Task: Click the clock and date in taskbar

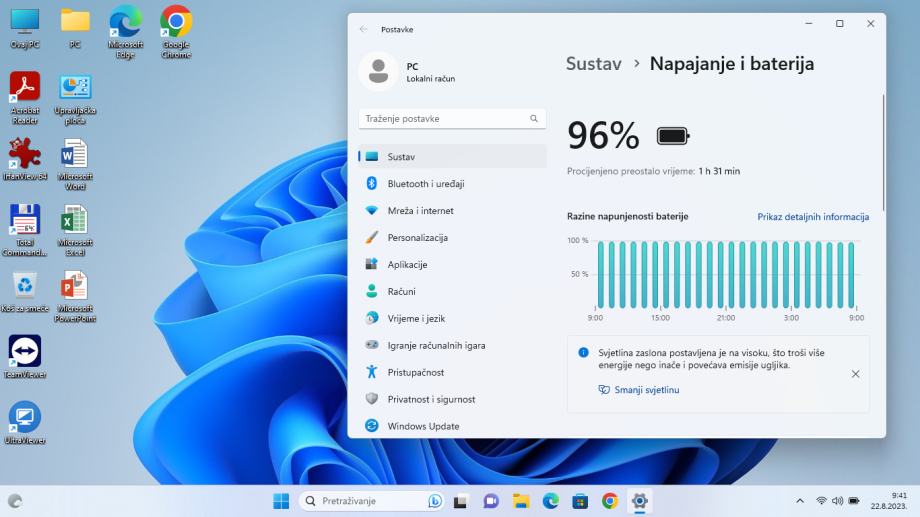Action: 888,501
